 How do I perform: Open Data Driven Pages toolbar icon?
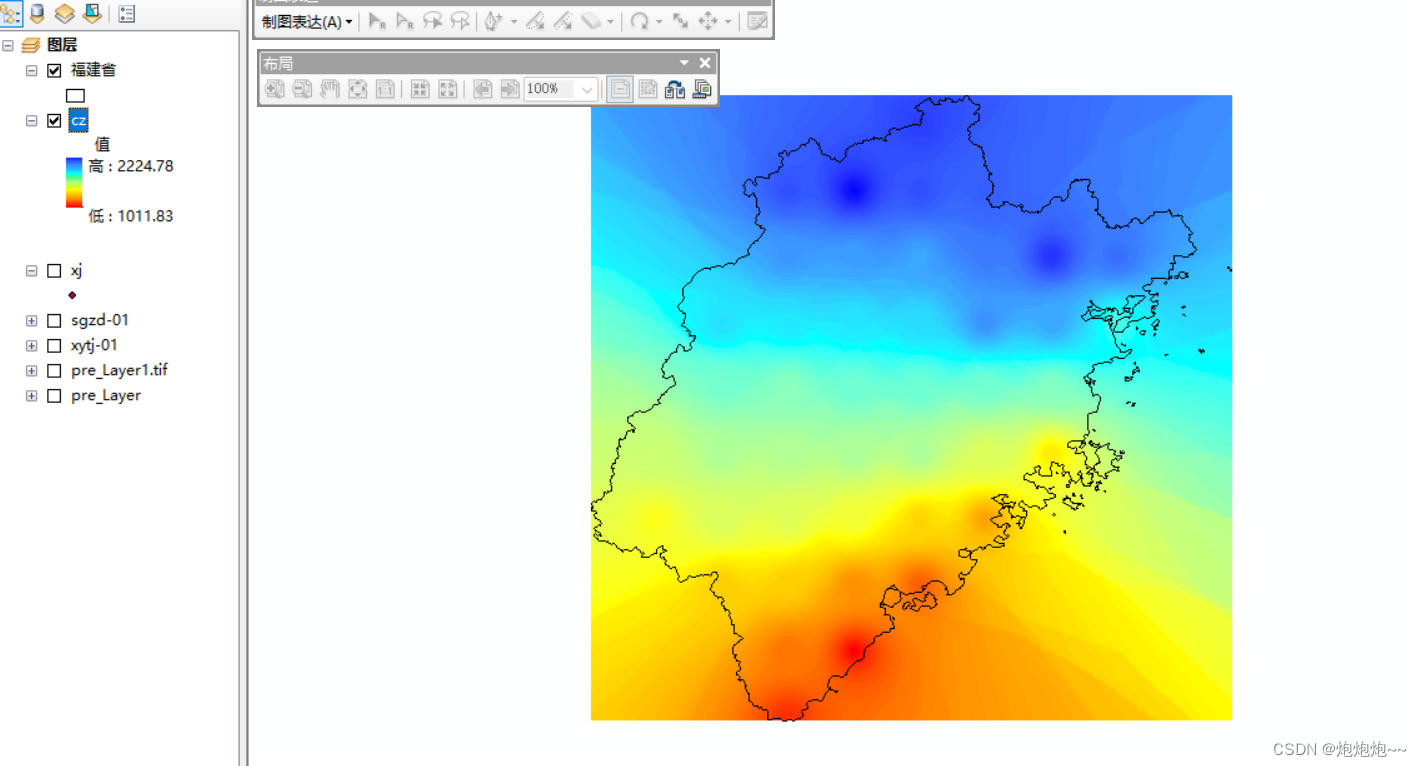tap(702, 89)
